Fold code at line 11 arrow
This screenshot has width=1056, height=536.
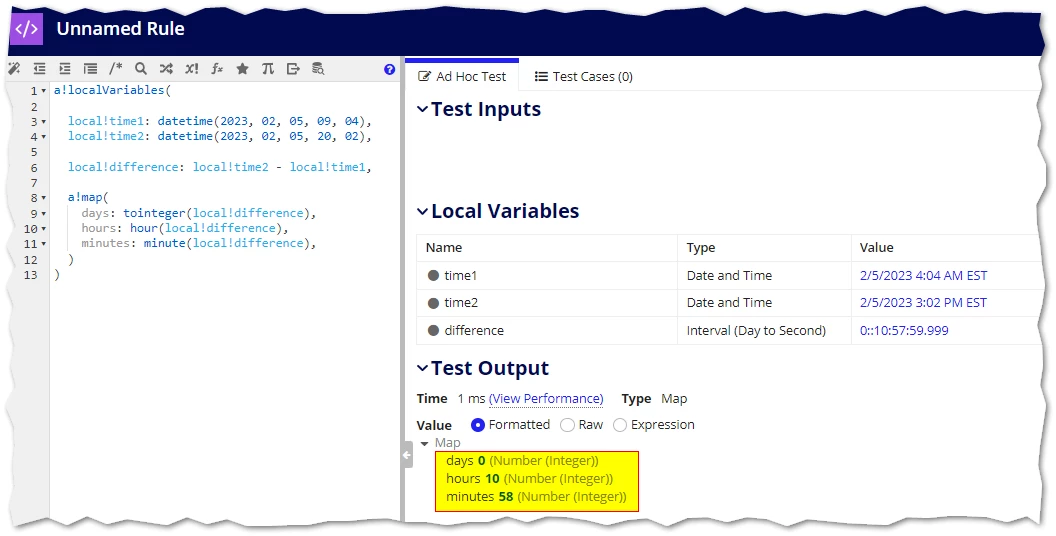(x=44, y=244)
